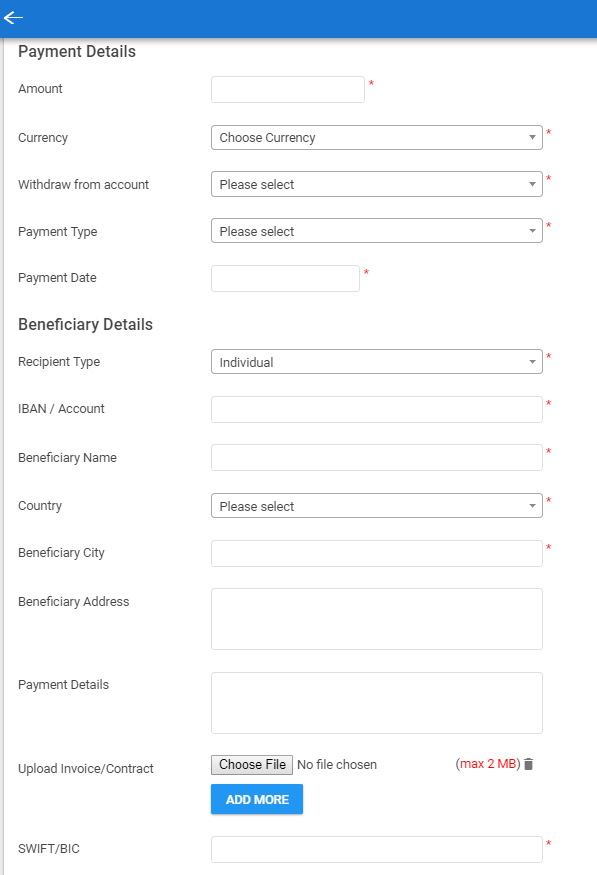Click into the Payment Date field
Viewport: 597px width, 875px height.
285,278
